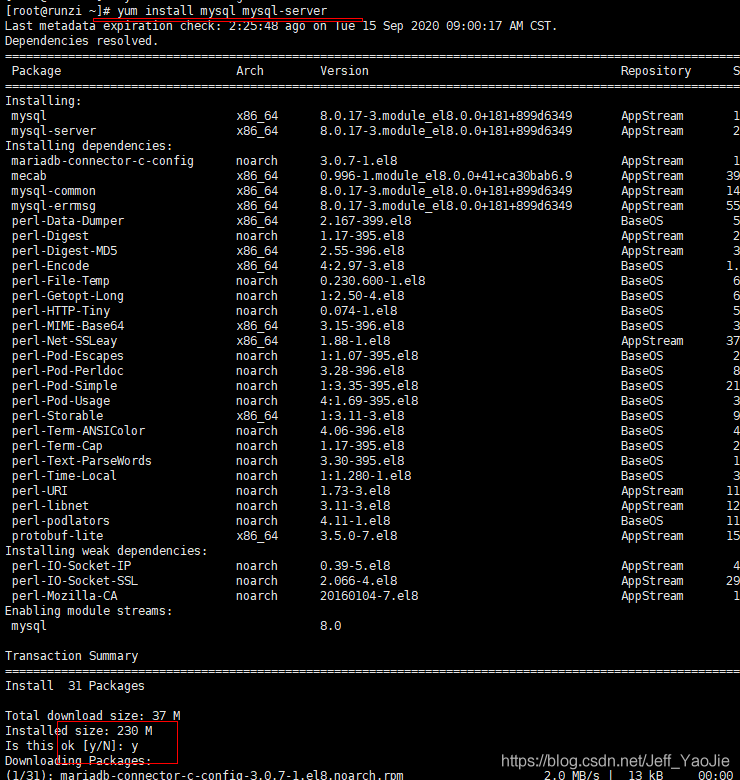The height and width of the screenshot is (780, 740).
Task: Click the perl-Time-Local package name
Action: click(x=64, y=476)
